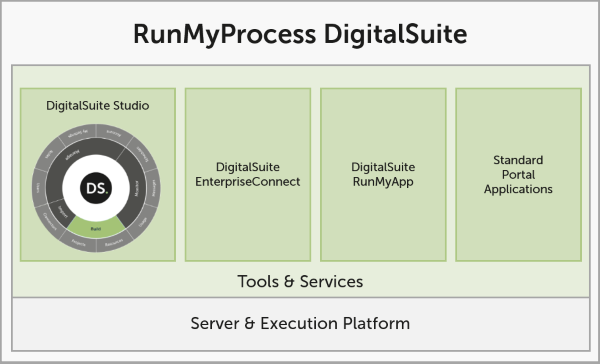Viewport: 600px width, 364px height.
Task: Select the Import segment of the wheel
Action: coord(62,212)
